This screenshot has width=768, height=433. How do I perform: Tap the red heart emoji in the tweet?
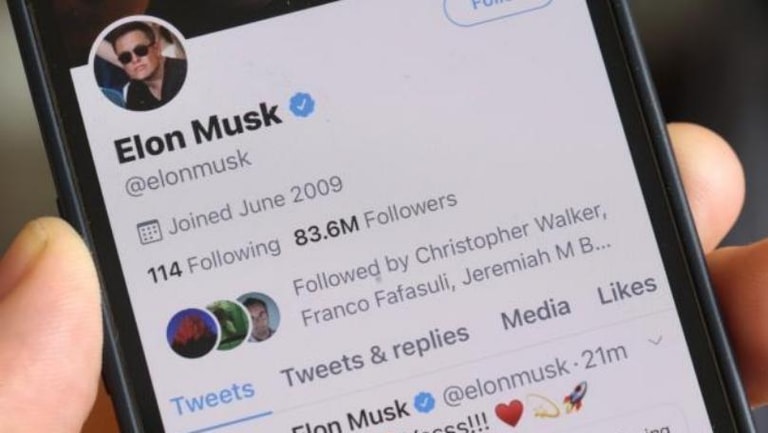509,412
